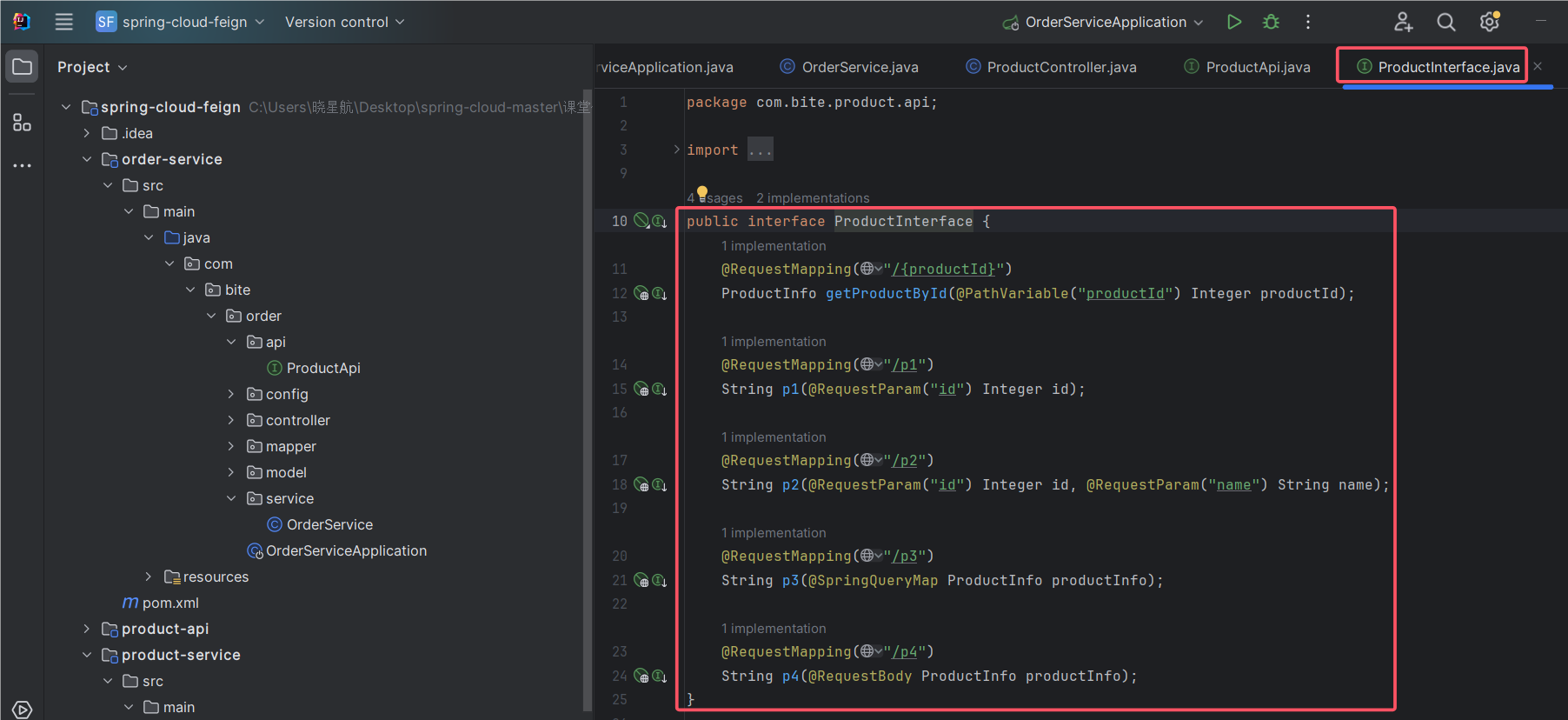The height and width of the screenshot is (720, 1568).
Task: Click the yellow intention lightbulb icon
Action: pos(702,193)
